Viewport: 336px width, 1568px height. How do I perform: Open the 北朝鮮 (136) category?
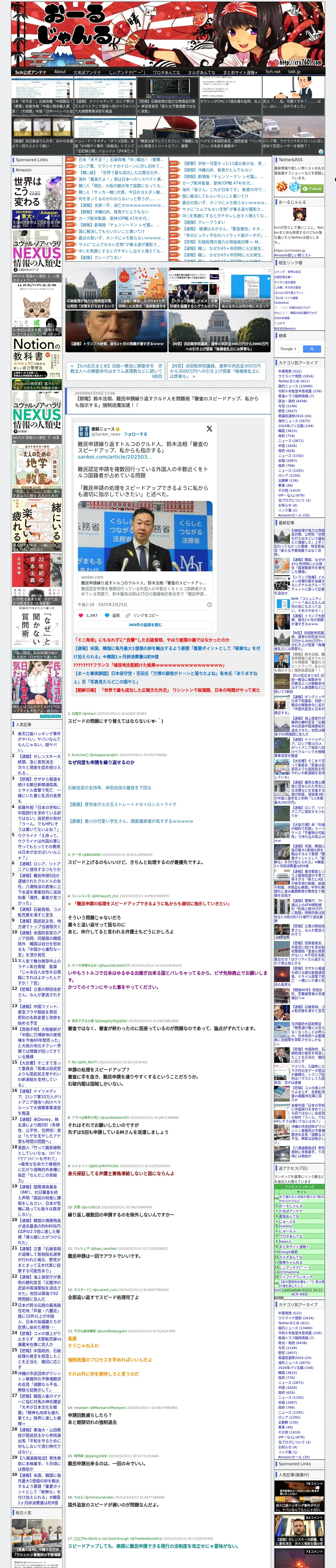pyautogui.click(x=288, y=480)
